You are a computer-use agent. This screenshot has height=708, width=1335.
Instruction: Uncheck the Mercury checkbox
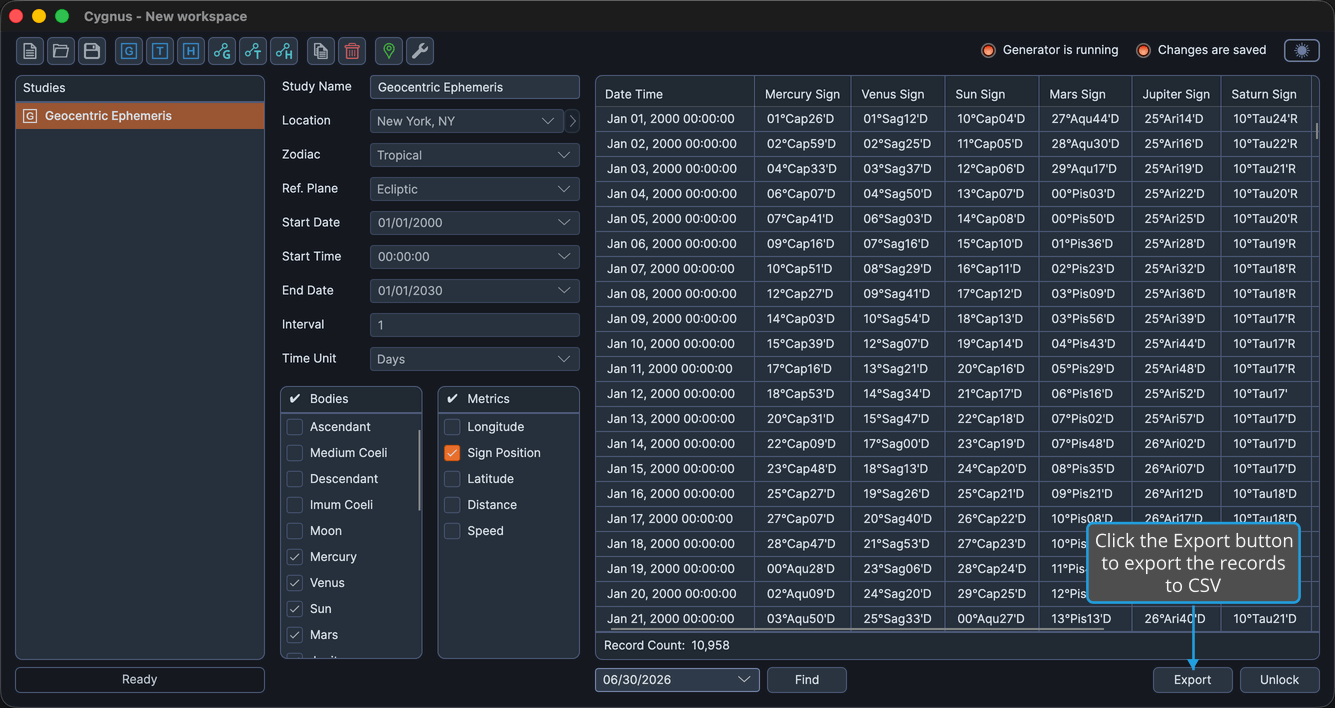point(295,557)
